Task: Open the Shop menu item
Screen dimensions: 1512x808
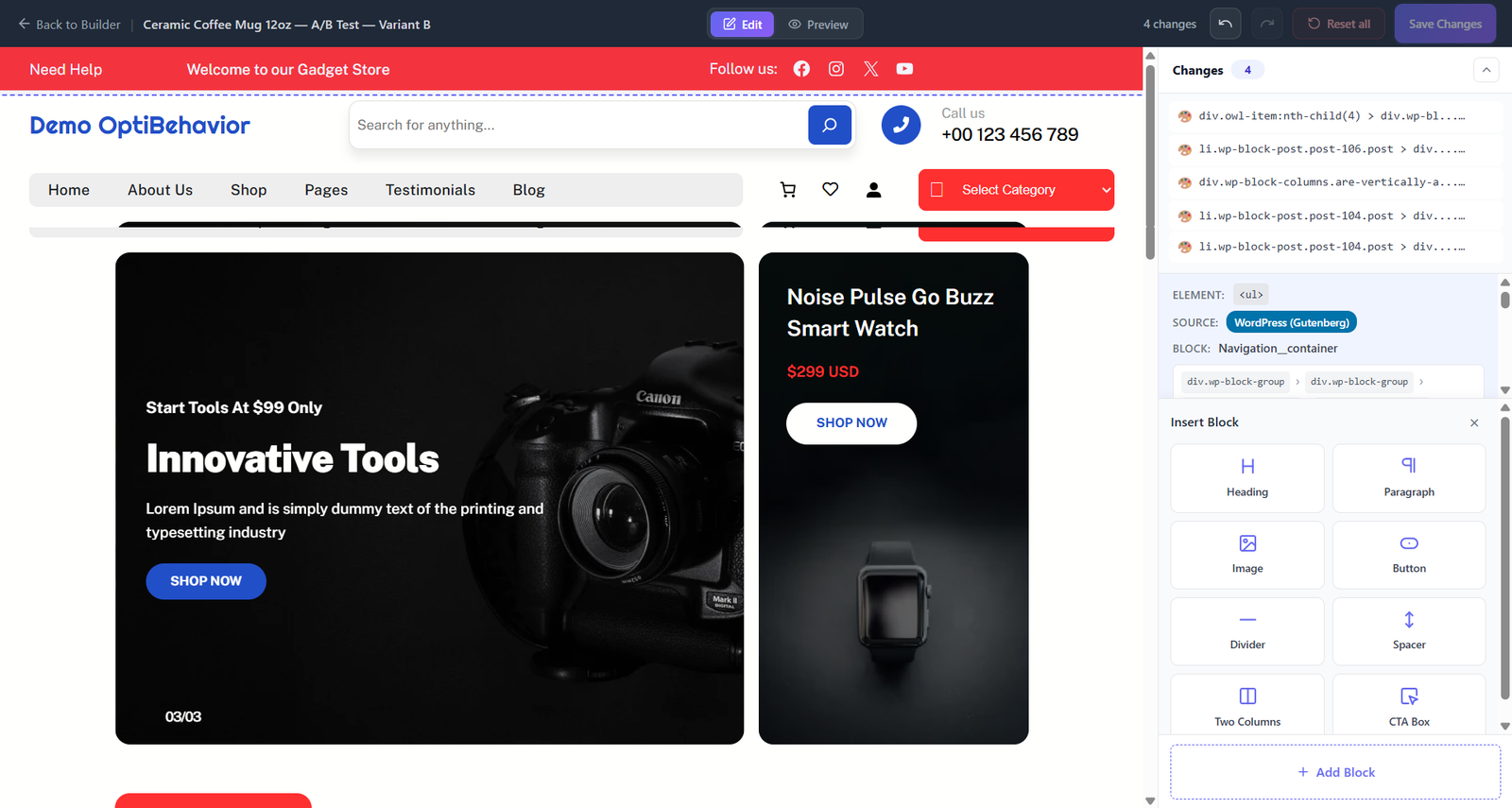Action: (x=249, y=190)
